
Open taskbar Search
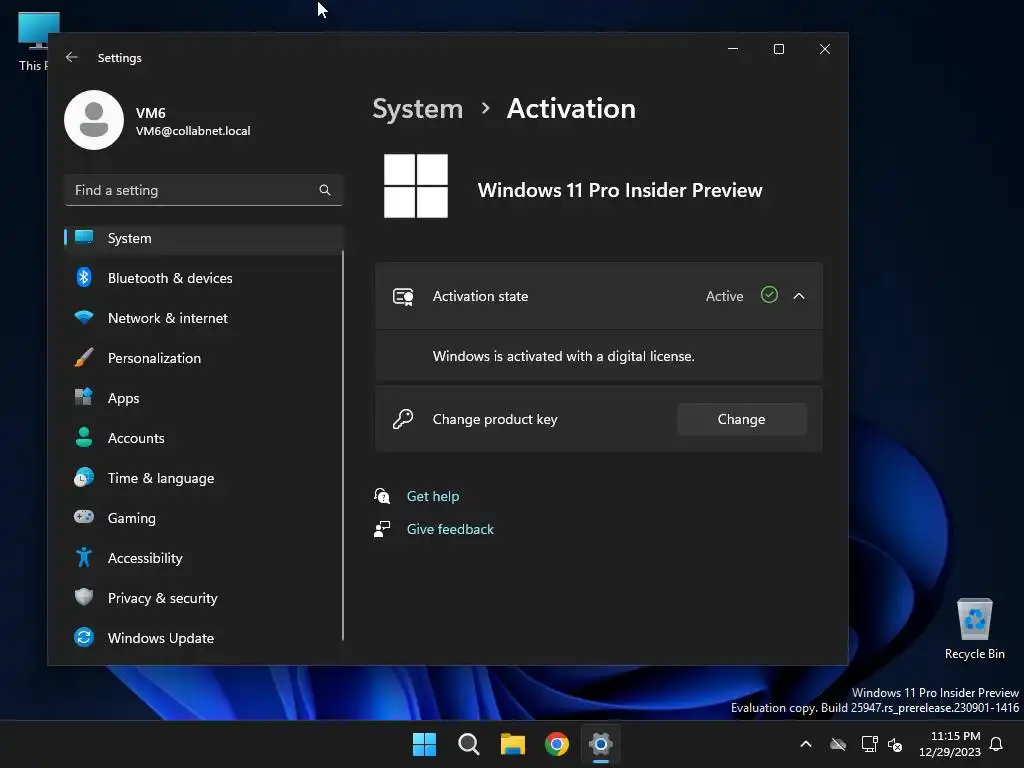[x=469, y=744]
